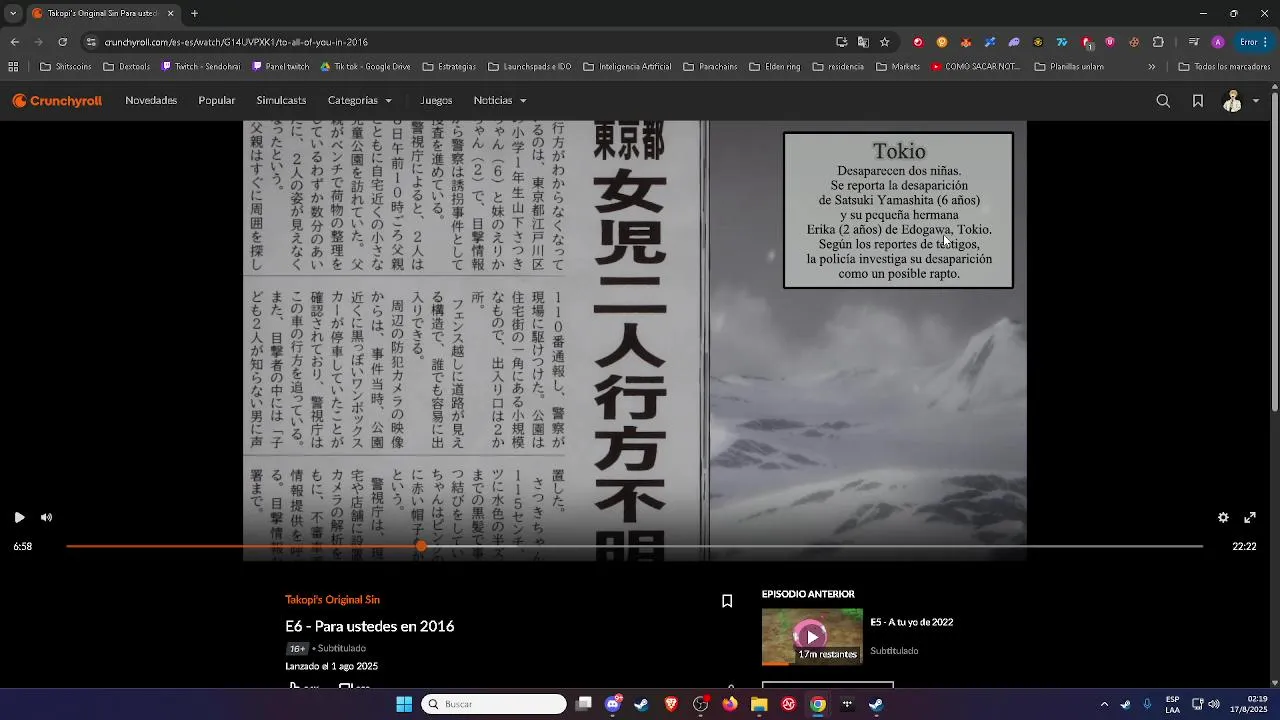
Task: Close the Takopi's Original Sin tab
Action: [x=170, y=13]
